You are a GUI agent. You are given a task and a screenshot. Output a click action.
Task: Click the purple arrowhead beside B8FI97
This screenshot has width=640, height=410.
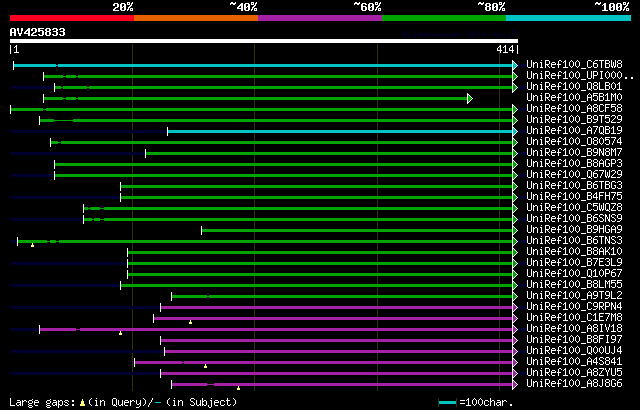pos(515,341)
